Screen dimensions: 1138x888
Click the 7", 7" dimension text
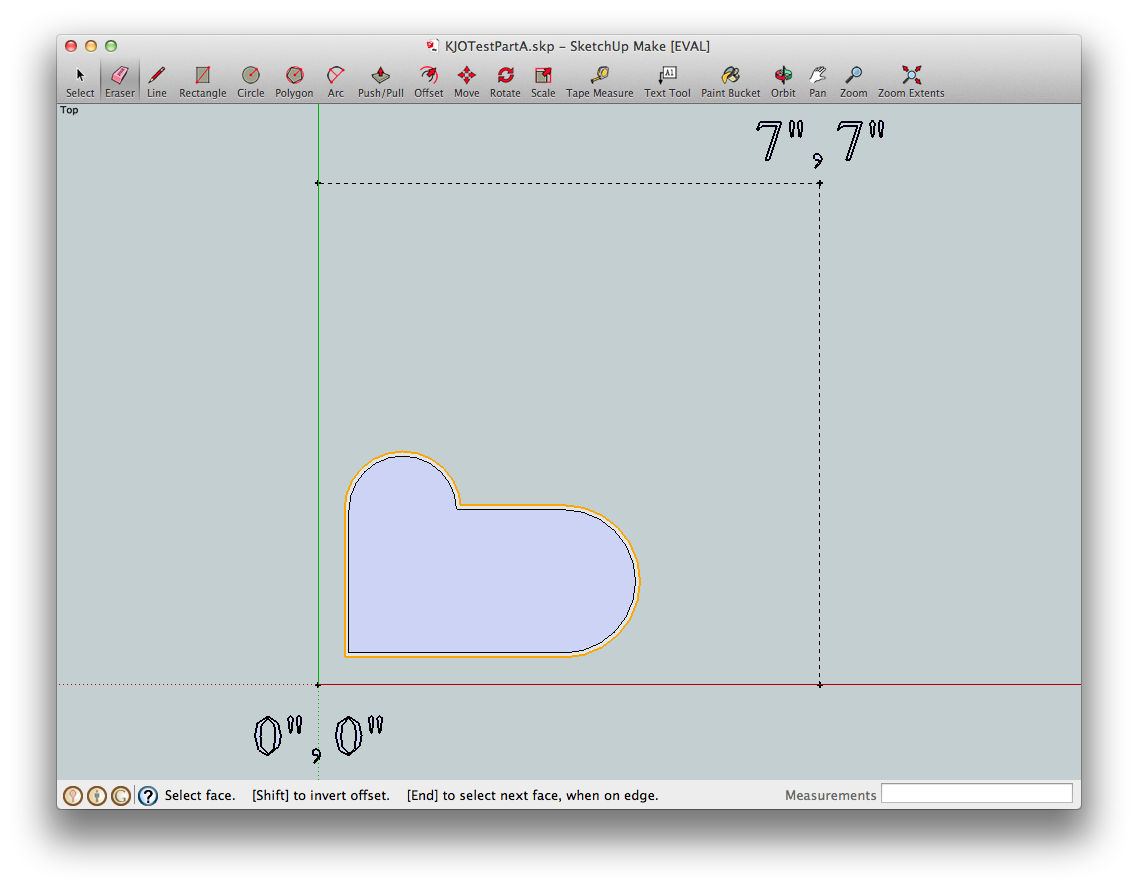click(x=820, y=142)
